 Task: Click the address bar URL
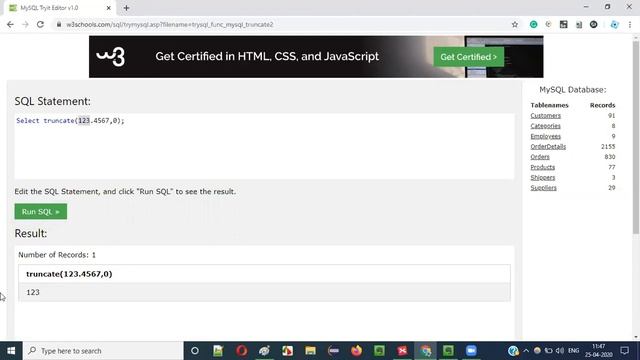click(170, 24)
